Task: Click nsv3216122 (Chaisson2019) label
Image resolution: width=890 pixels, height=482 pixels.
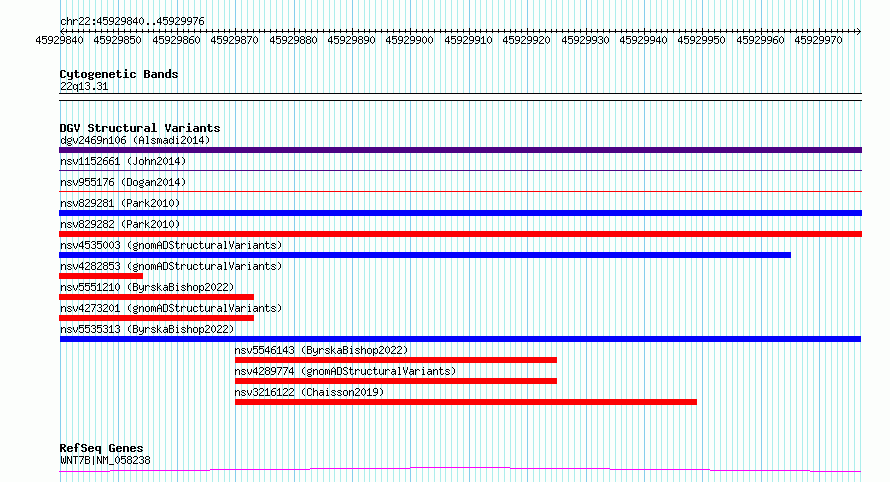Action: [x=309, y=392]
